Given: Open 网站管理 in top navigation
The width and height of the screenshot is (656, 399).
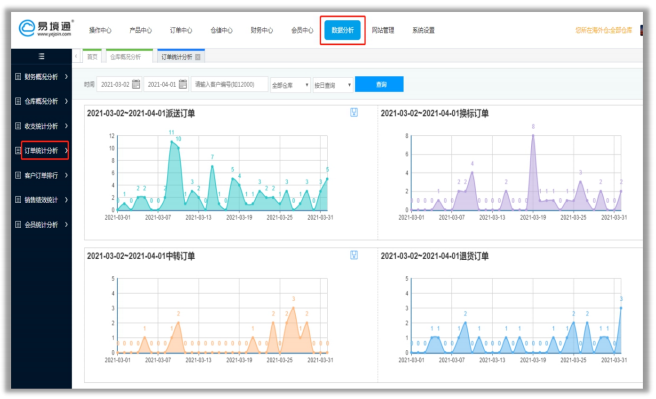Looking at the screenshot, I should (383, 30).
